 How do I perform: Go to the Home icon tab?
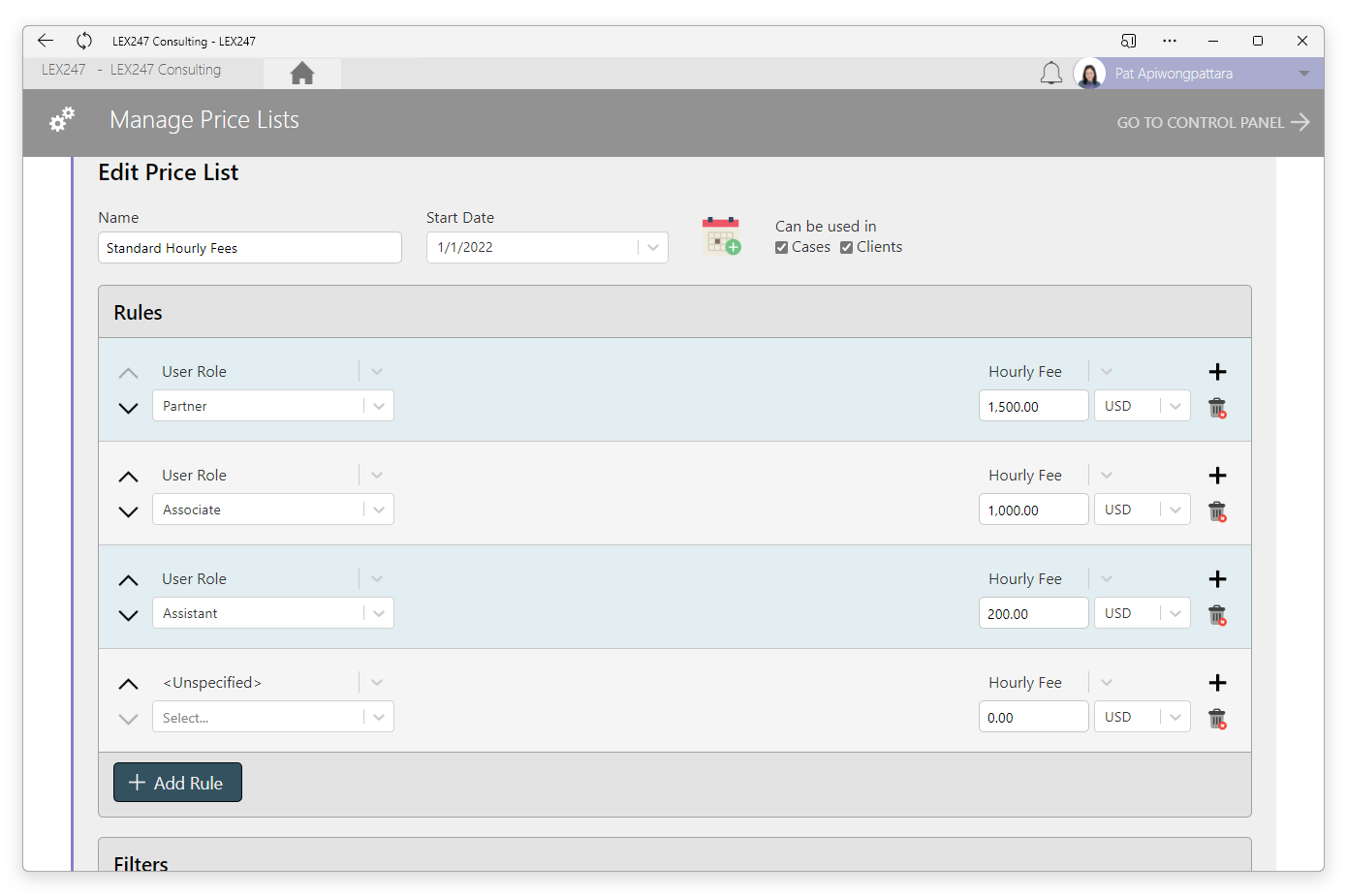coord(302,74)
